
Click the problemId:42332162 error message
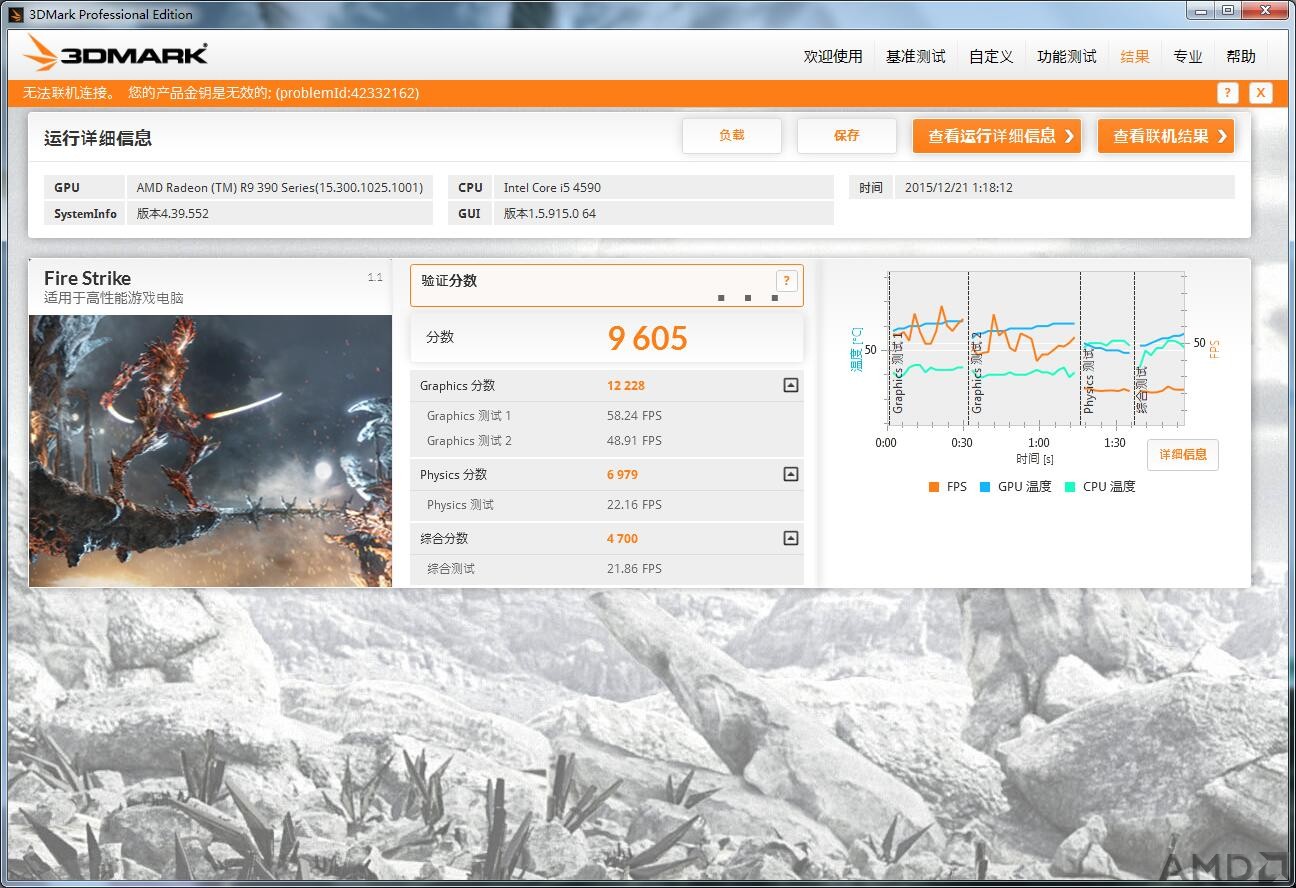pyautogui.click(x=221, y=93)
